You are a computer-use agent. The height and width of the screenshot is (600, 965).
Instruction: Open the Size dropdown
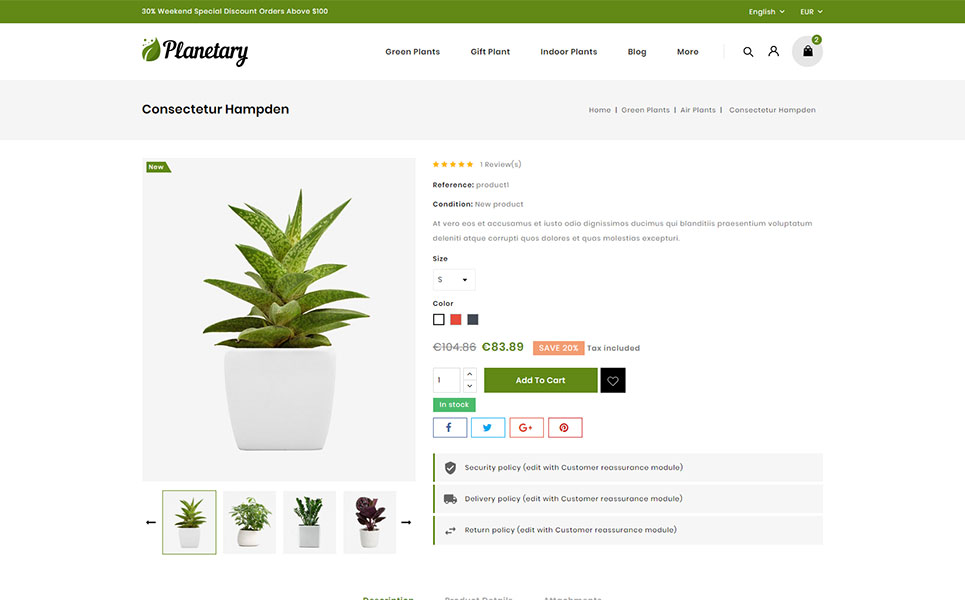(454, 279)
